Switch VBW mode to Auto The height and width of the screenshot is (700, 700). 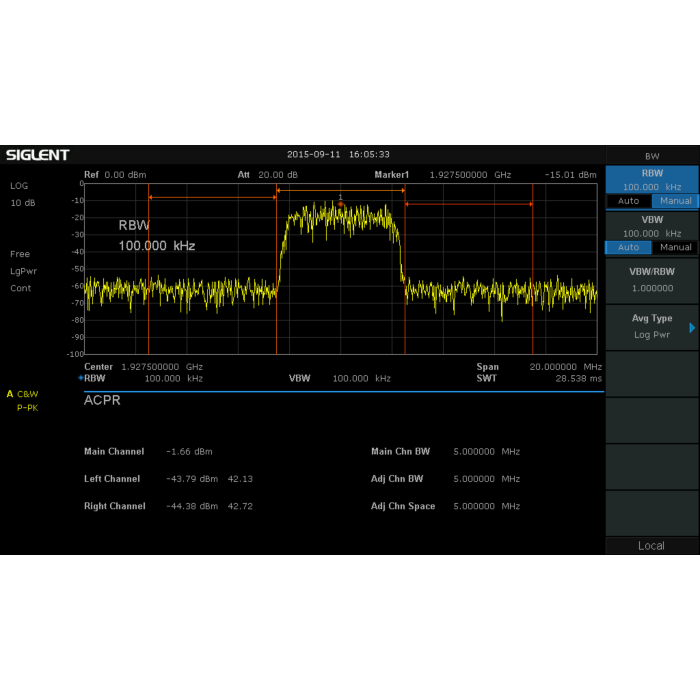[x=628, y=247]
